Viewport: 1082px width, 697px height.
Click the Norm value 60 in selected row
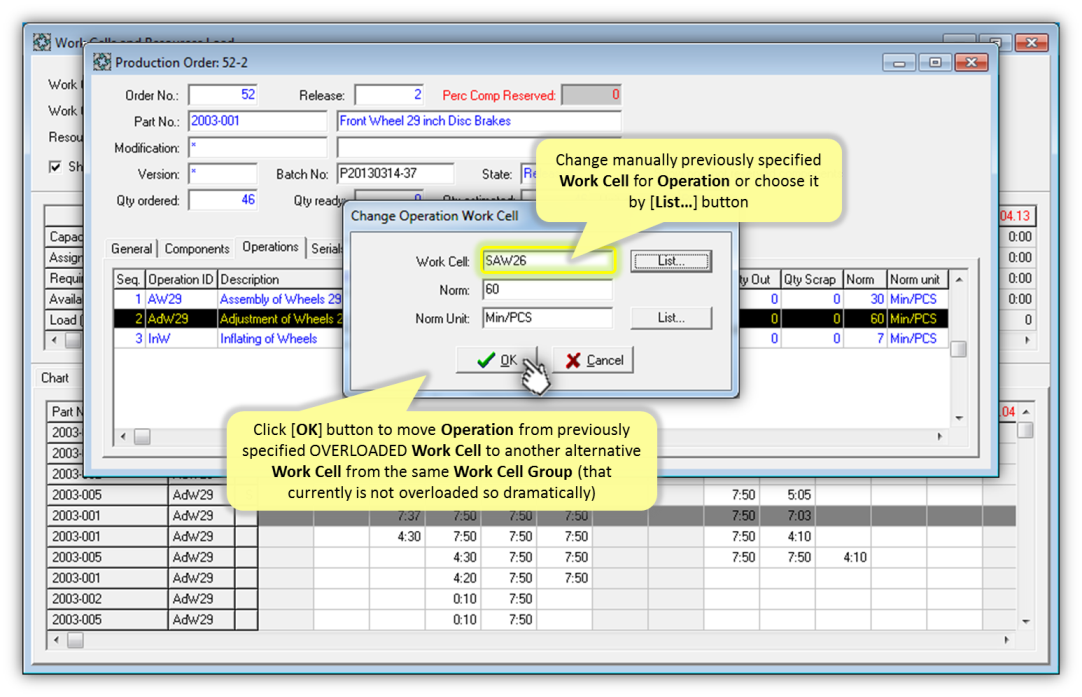tap(865, 319)
